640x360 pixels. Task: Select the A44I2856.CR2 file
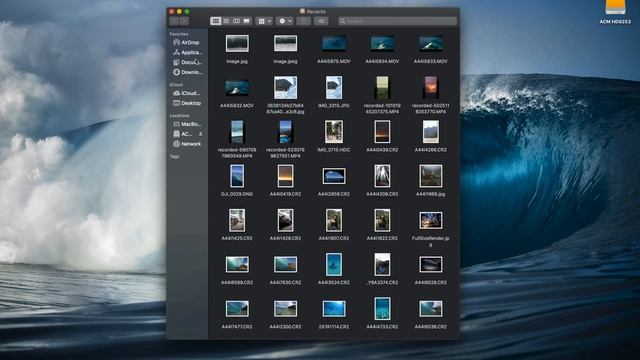point(334,176)
